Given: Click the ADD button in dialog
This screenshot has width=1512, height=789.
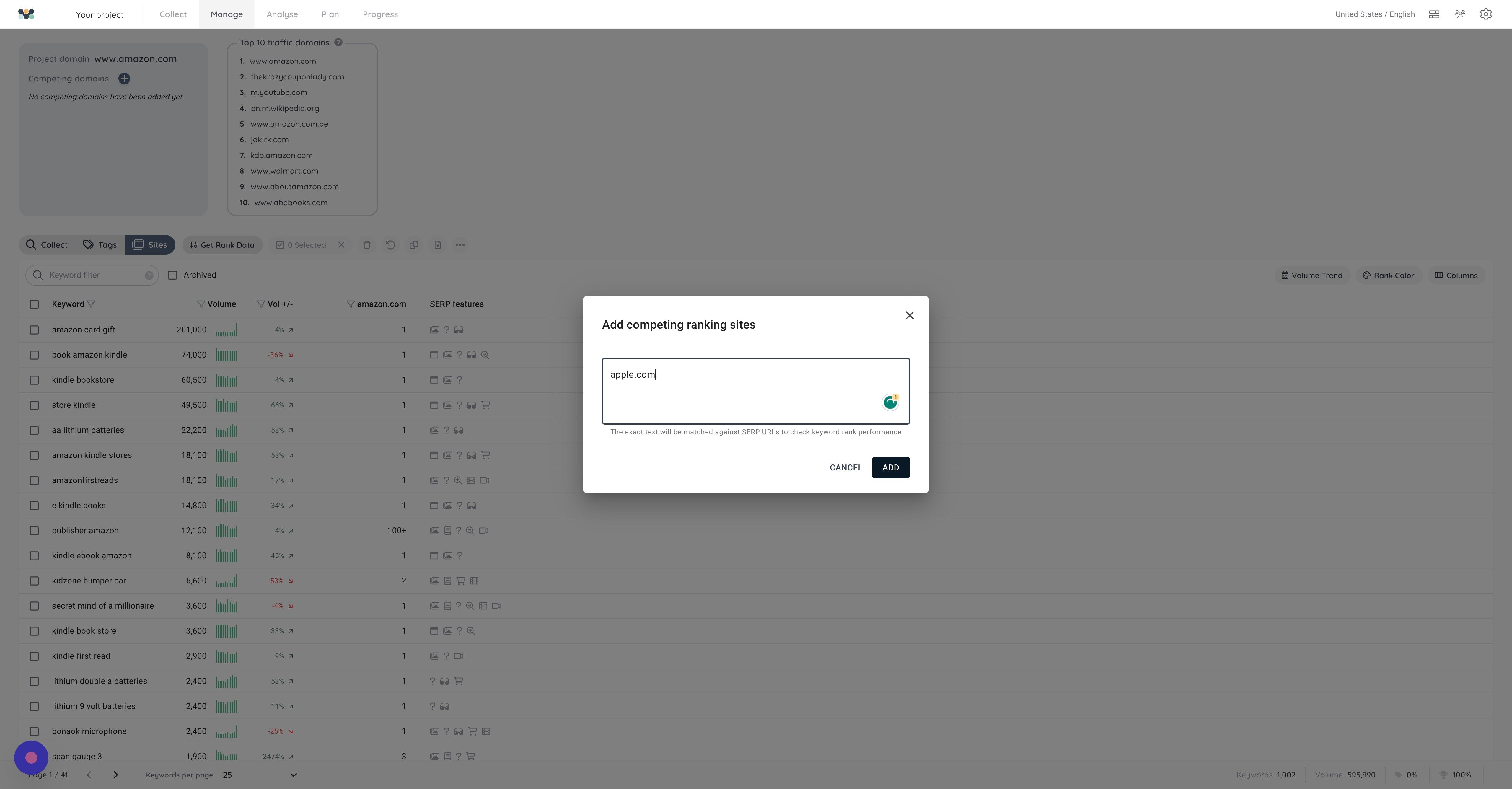Looking at the screenshot, I should point(890,467).
